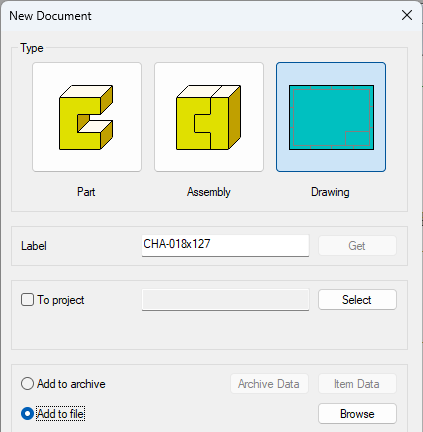Viewport: 423px width, 432px height.
Task: Open project chooser with Select button
Action: (357, 300)
